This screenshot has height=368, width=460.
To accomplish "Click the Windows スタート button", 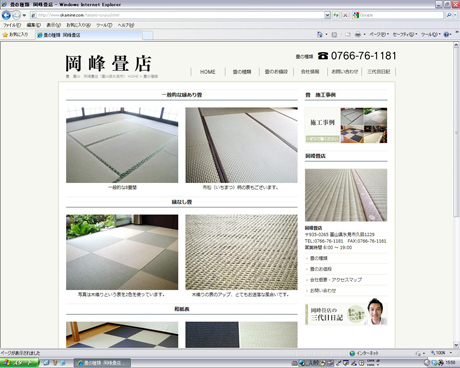I will (x=19, y=363).
